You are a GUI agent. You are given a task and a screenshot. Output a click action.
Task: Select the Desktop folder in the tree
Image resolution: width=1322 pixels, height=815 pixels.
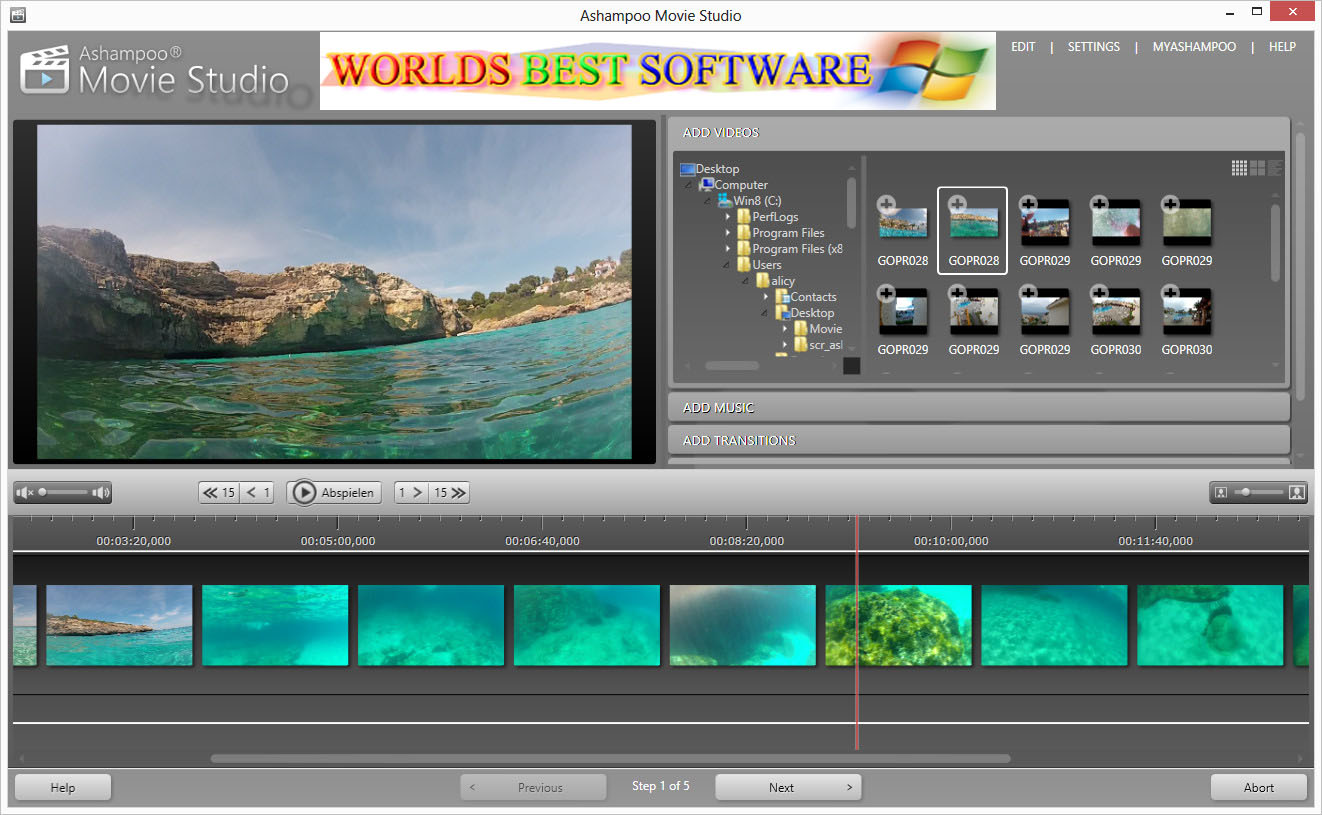coord(717,168)
